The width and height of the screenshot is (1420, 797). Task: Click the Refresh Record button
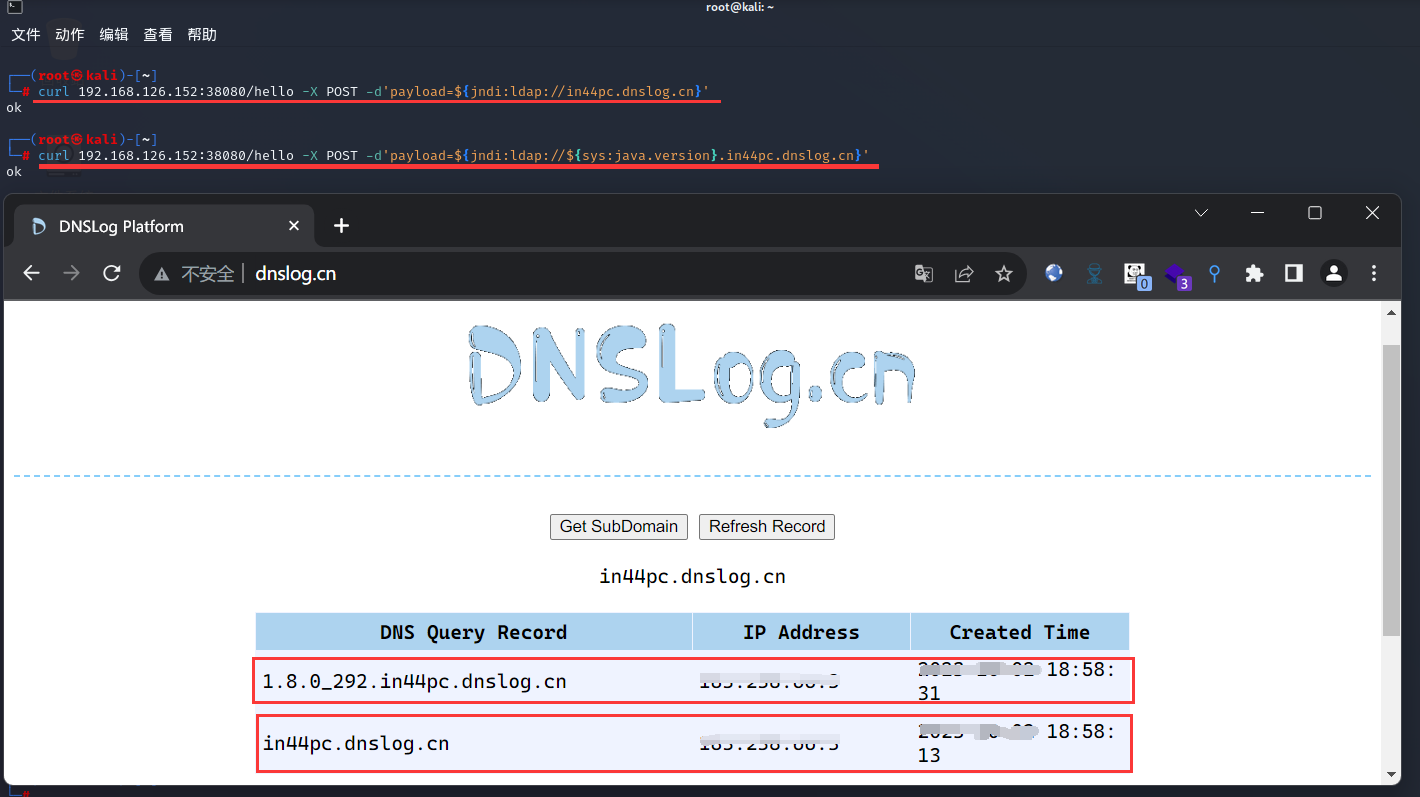[767, 527]
